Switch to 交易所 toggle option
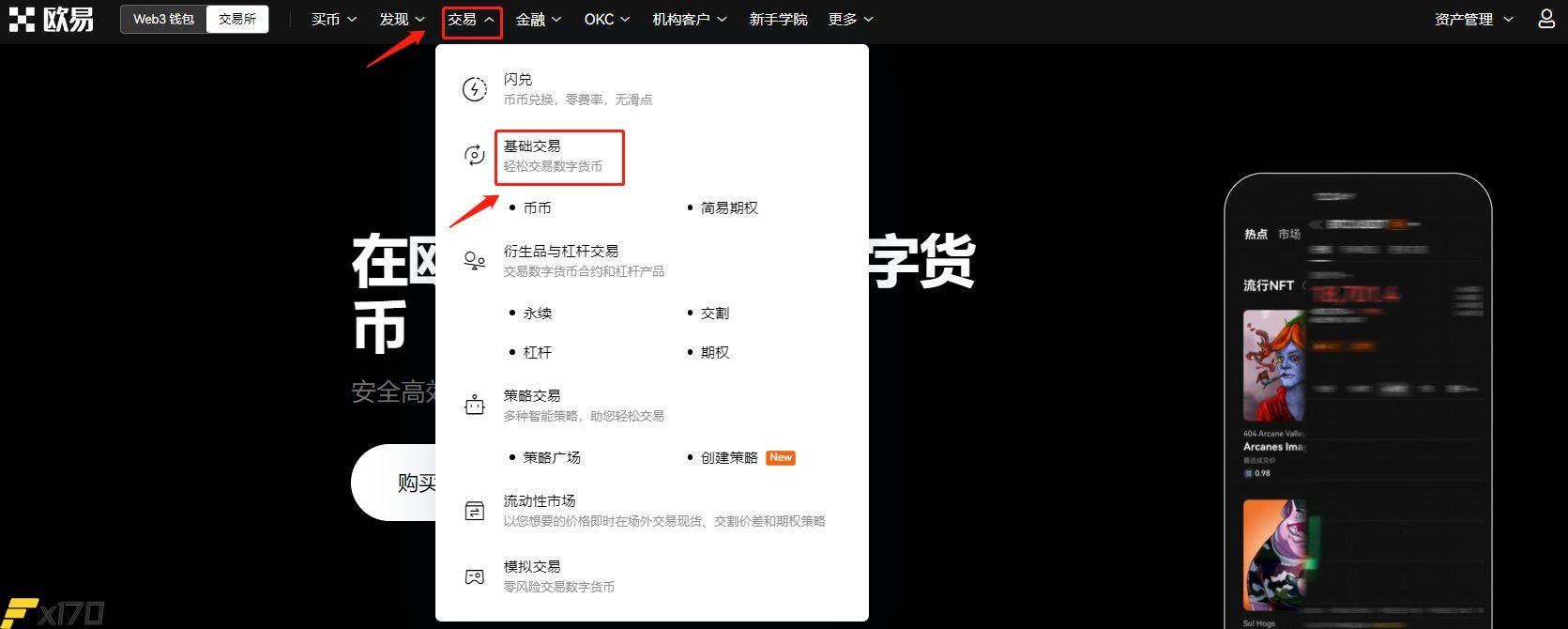 pyautogui.click(x=237, y=19)
